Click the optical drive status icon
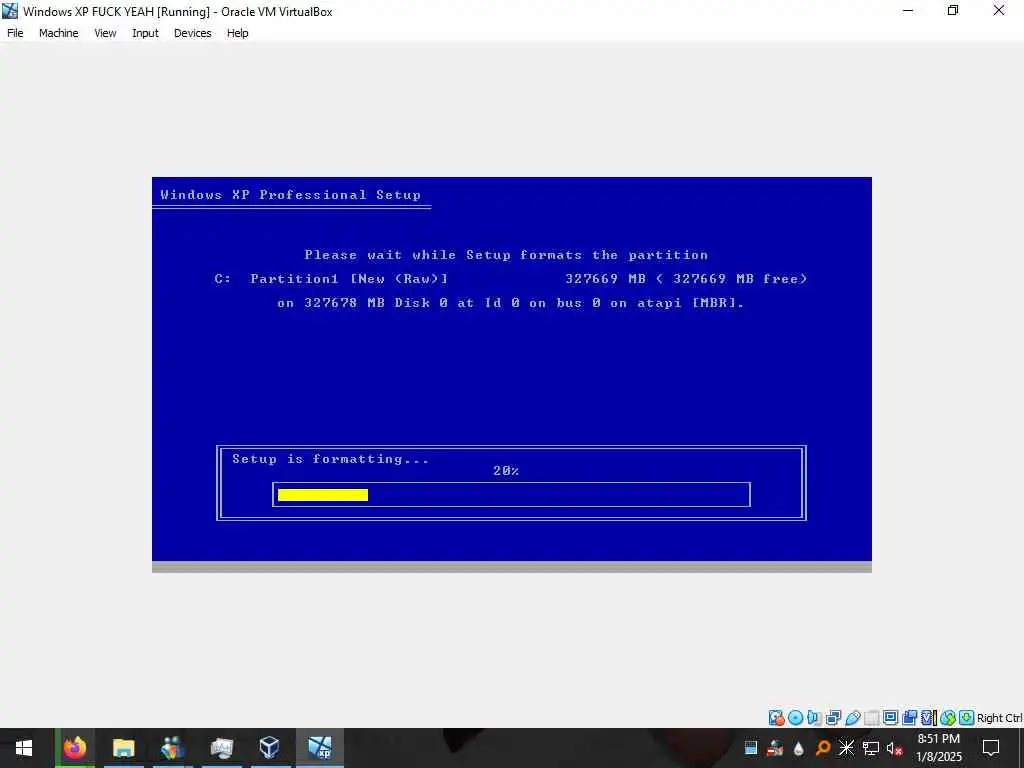1024x768 pixels. coord(795,718)
